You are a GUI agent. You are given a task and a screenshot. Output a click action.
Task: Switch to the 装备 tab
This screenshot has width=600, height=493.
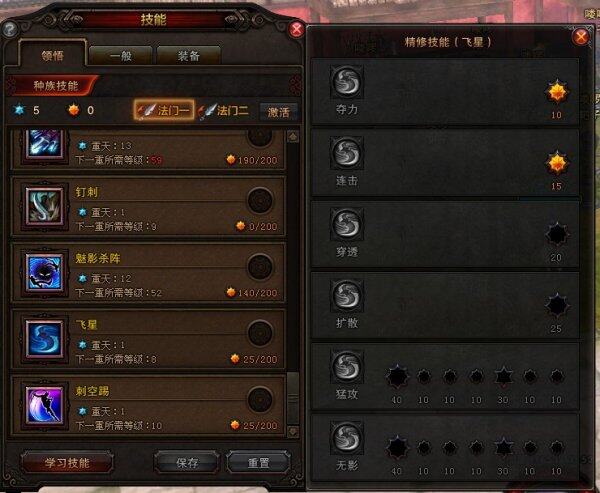189,56
